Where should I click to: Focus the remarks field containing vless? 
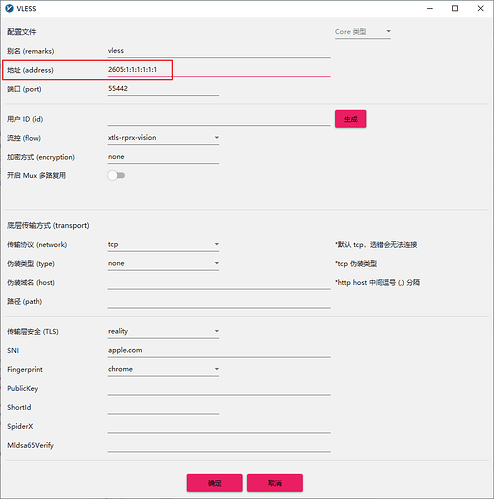tap(219, 51)
